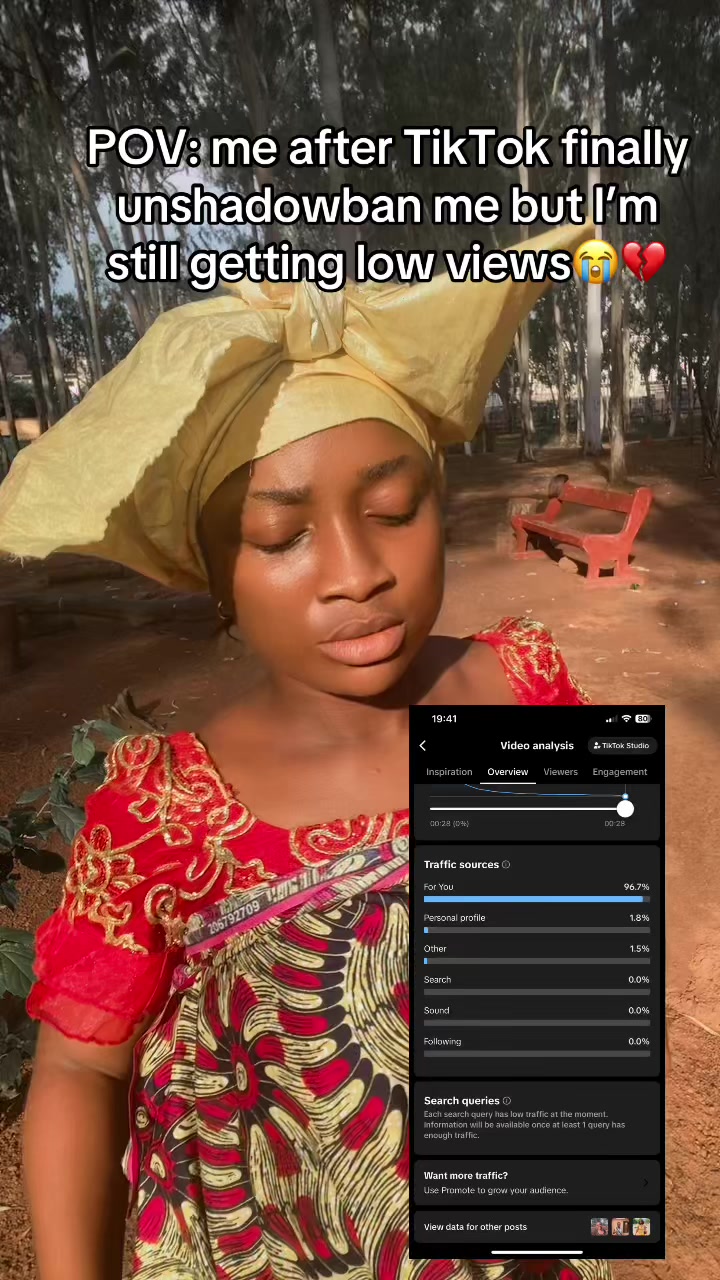Tap info icon beside Search queries
Screen dimensions: 720x1280
point(507,1101)
